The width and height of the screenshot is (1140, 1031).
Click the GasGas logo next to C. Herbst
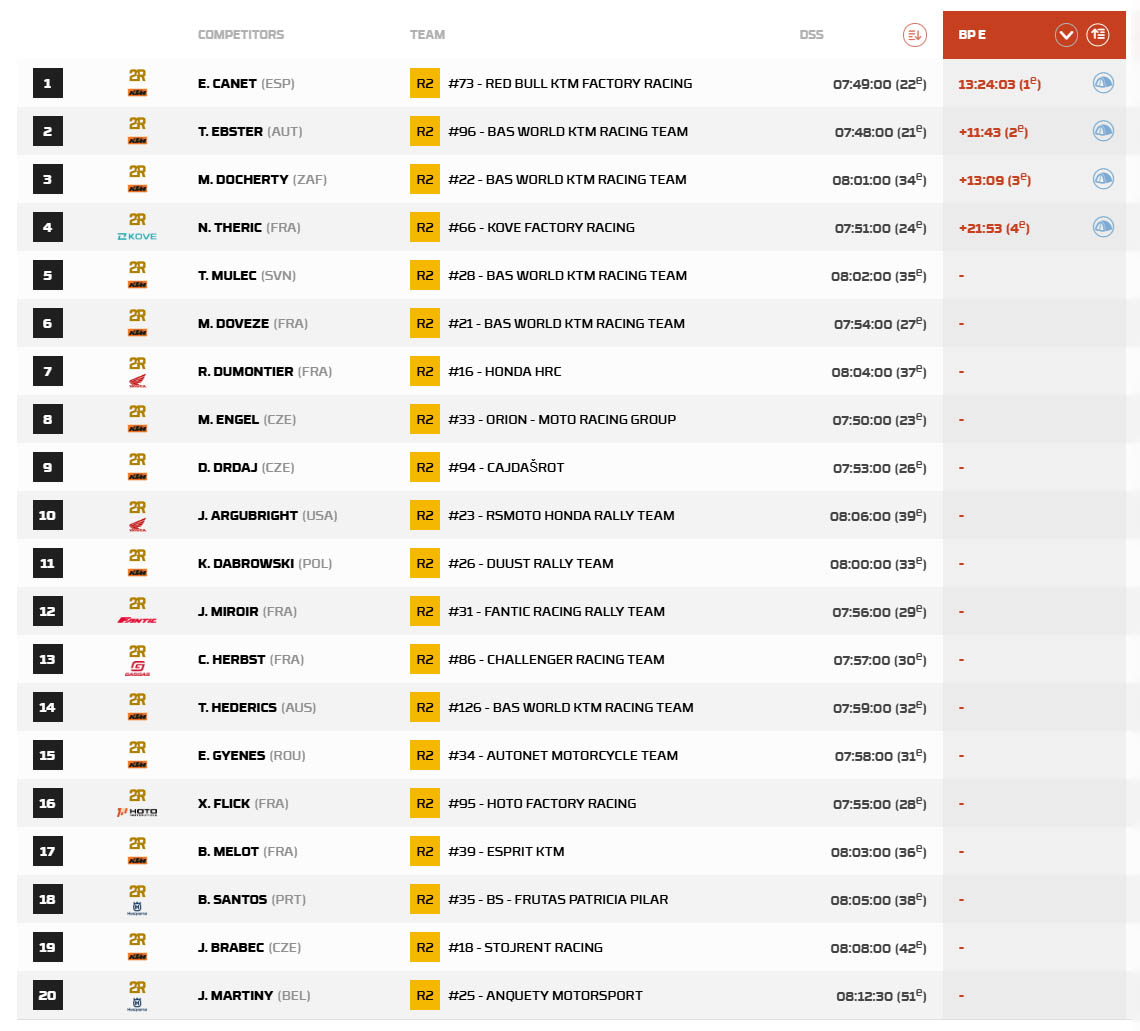click(x=137, y=668)
